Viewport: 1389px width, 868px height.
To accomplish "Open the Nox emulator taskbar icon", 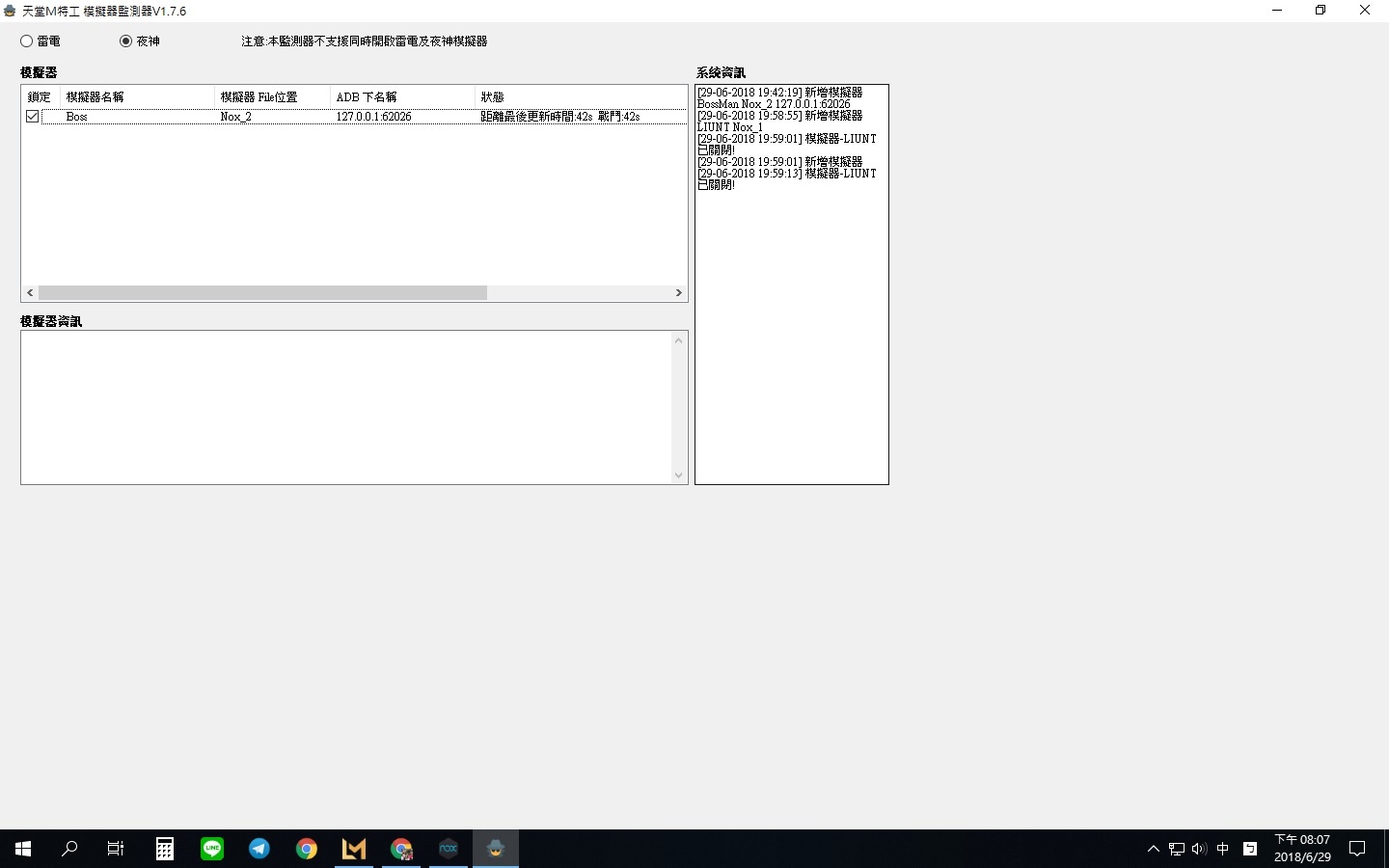I will tap(449, 849).
